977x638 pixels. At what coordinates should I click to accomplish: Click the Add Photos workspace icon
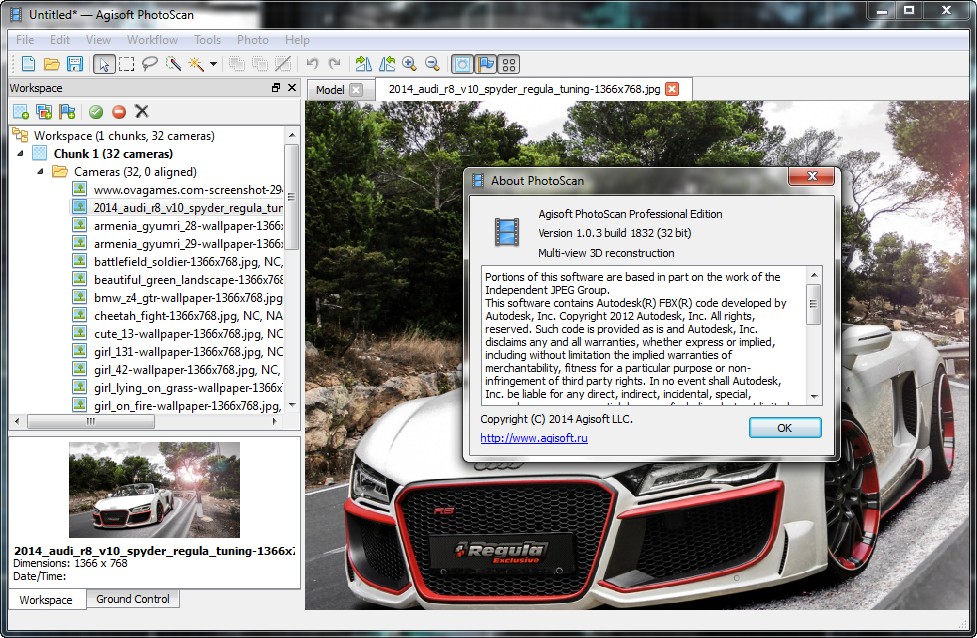(44, 112)
